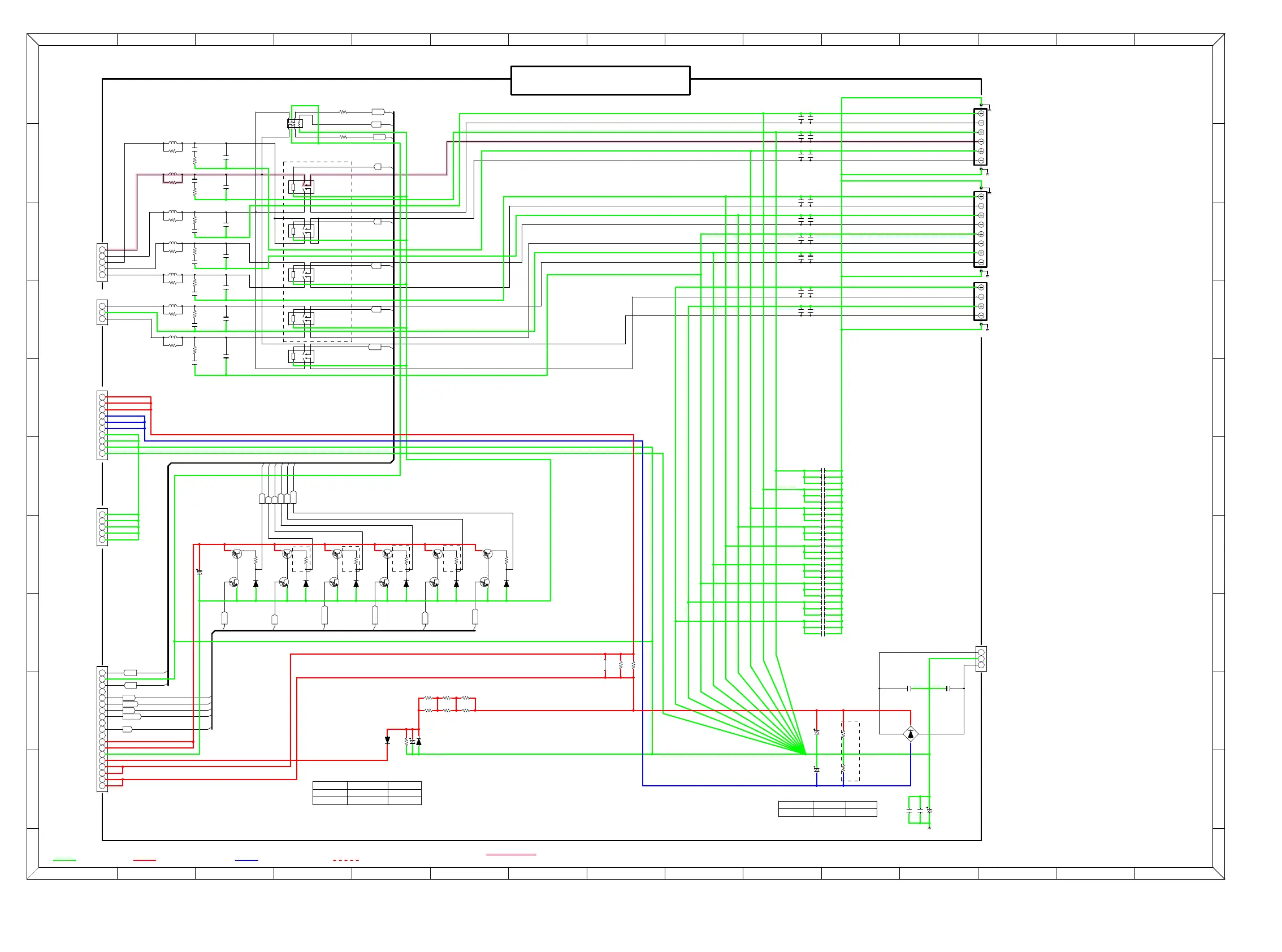The height and width of the screenshot is (952, 1282).
Task: Select the eight-terminal block on the right edge
Action: point(980,230)
